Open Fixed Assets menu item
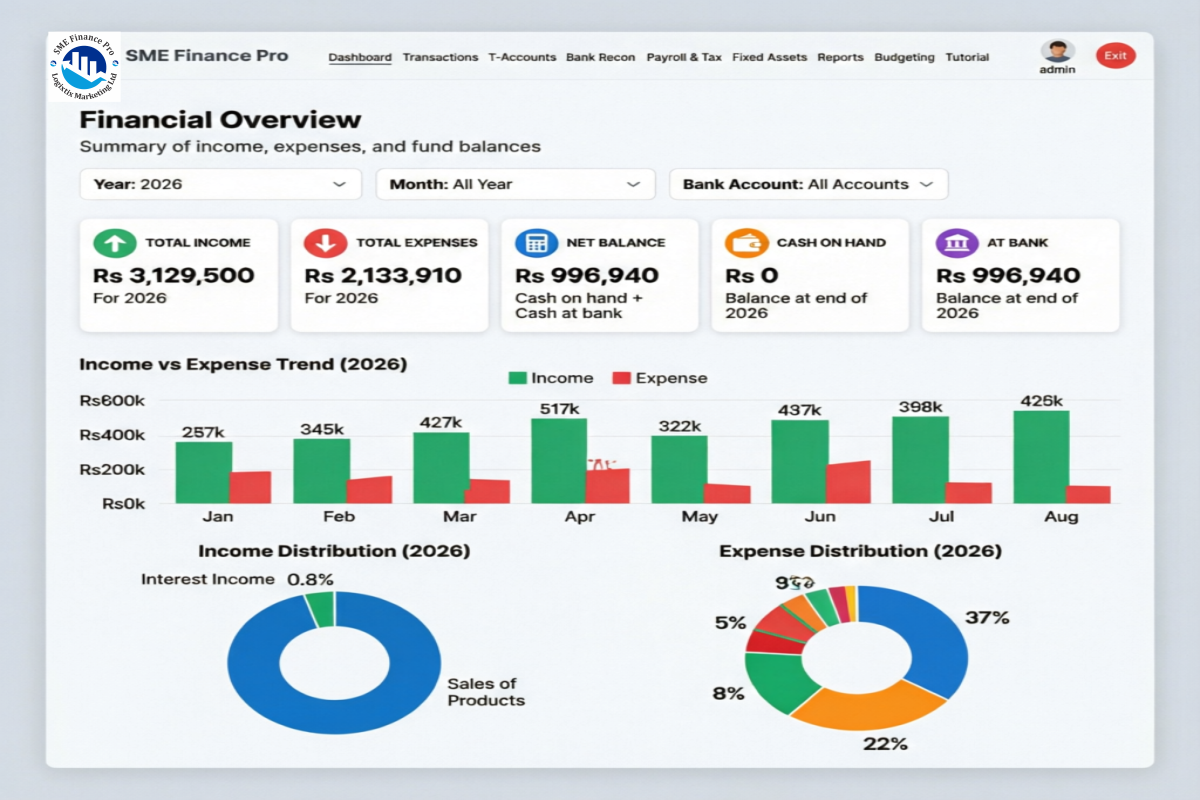Viewport: 1200px width, 800px height. click(x=769, y=57)
